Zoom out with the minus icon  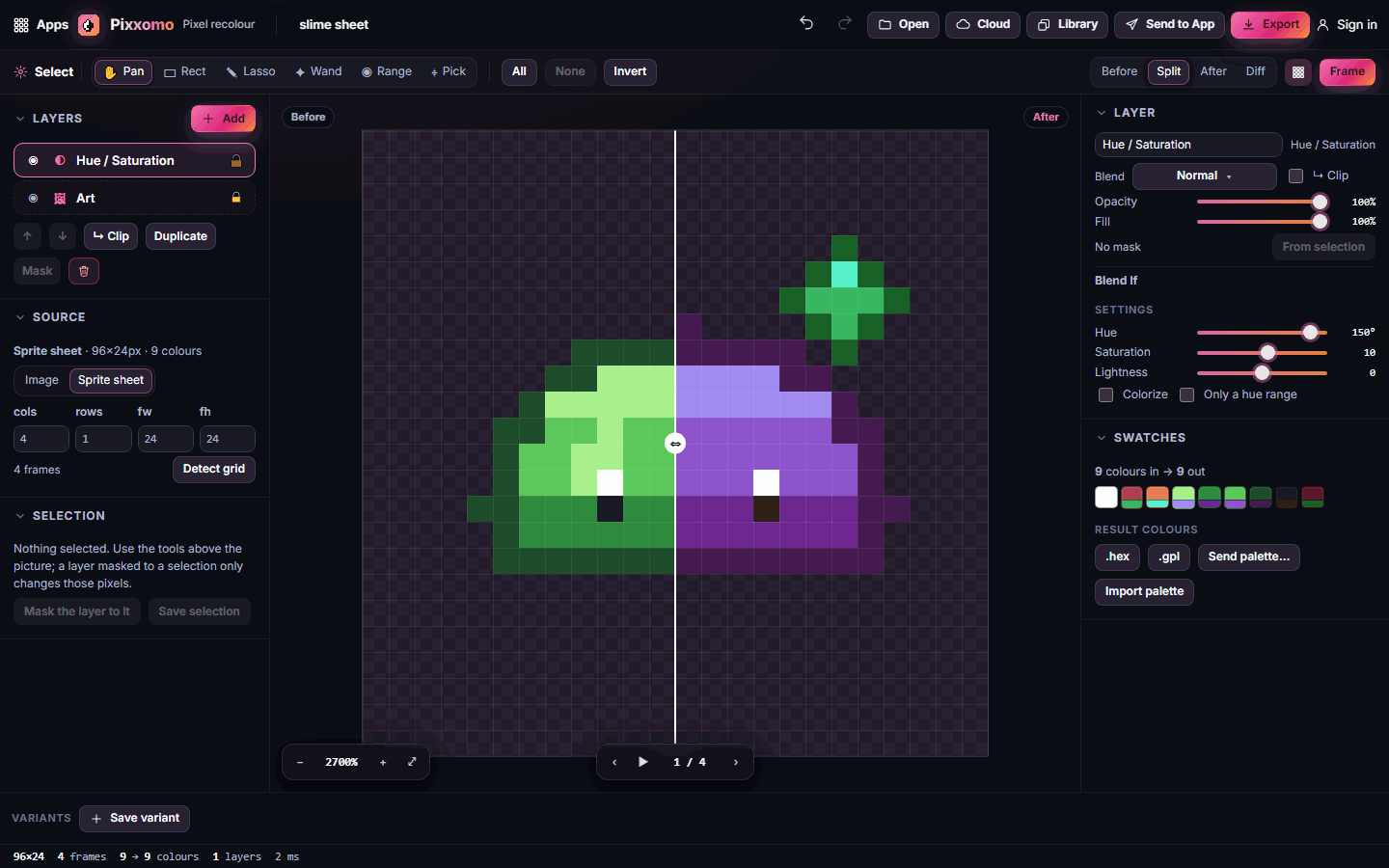[x=300, y=762]
